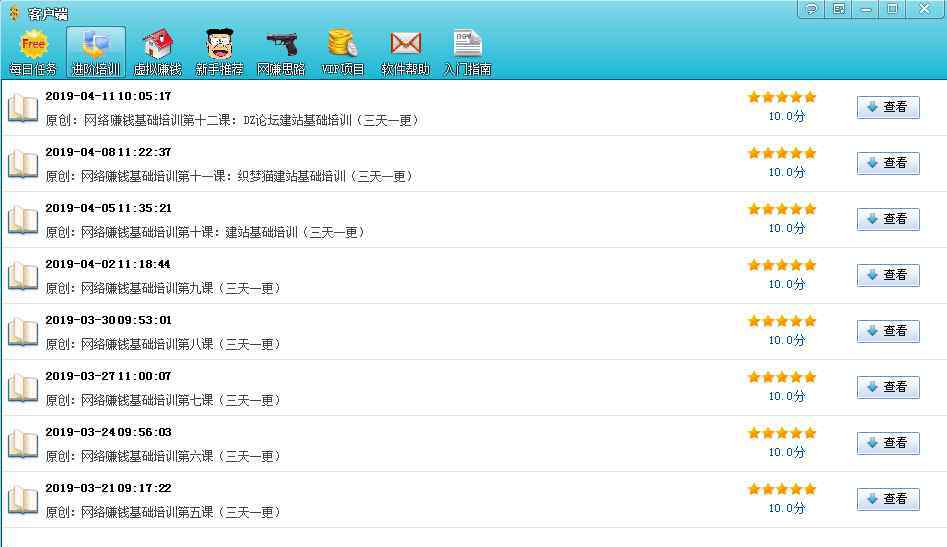The width and height of the screenshot is (947, 547).
Task: Open 网赚思路 pistol icon
Action: point(281,53)
